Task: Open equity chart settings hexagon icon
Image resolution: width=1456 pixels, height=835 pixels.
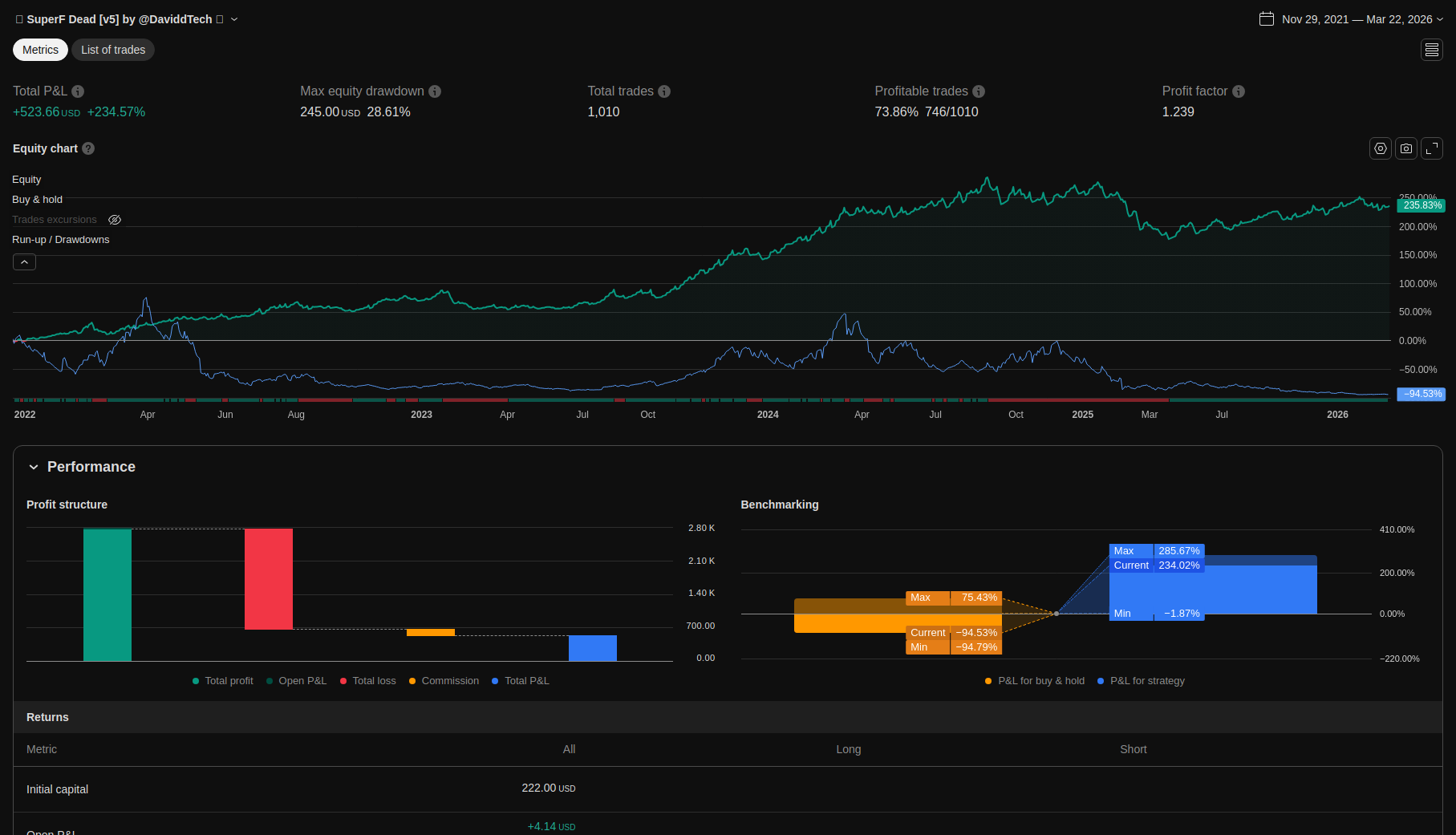Action: click(1380, 148)
